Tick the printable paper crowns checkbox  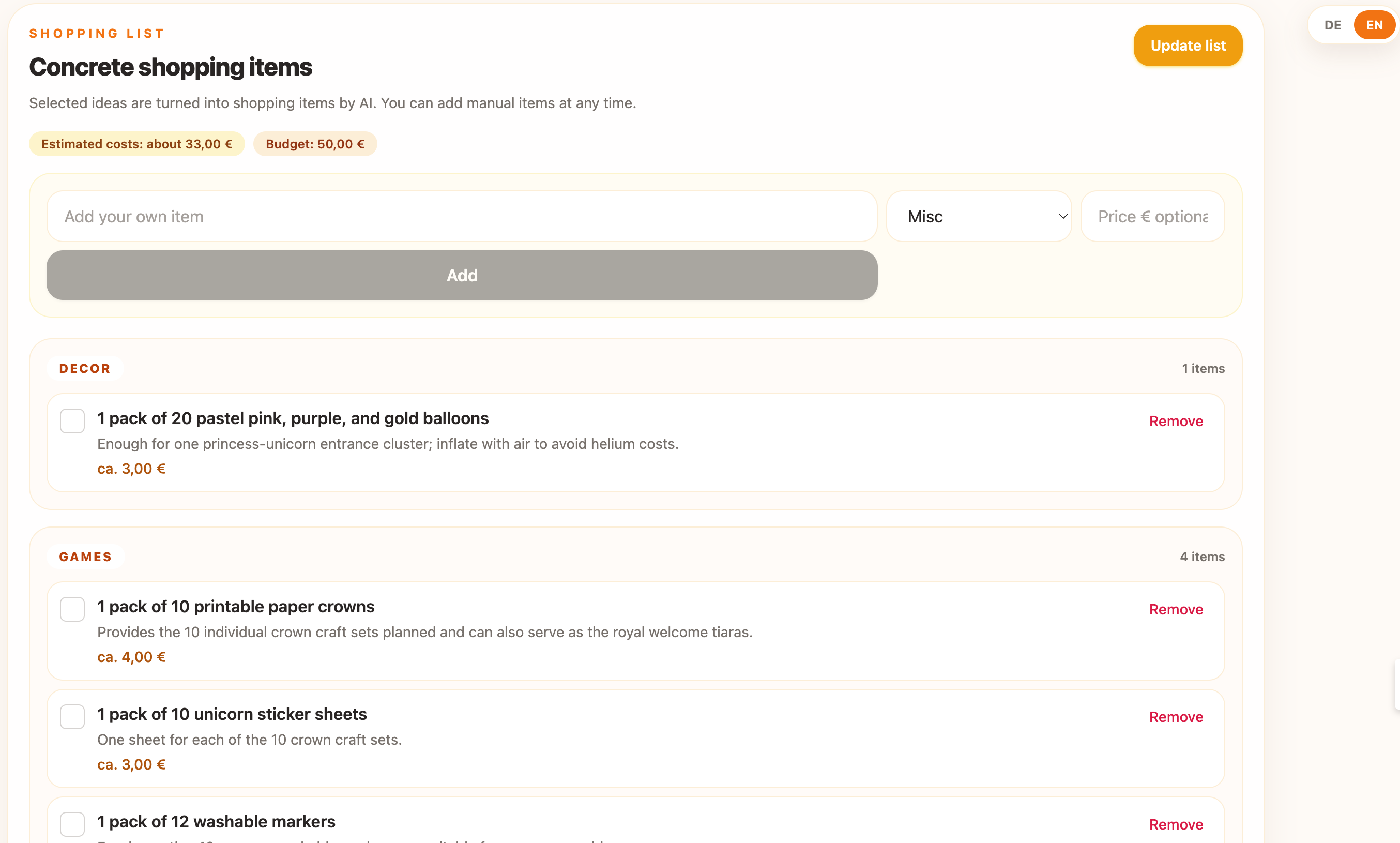point(72,609)
